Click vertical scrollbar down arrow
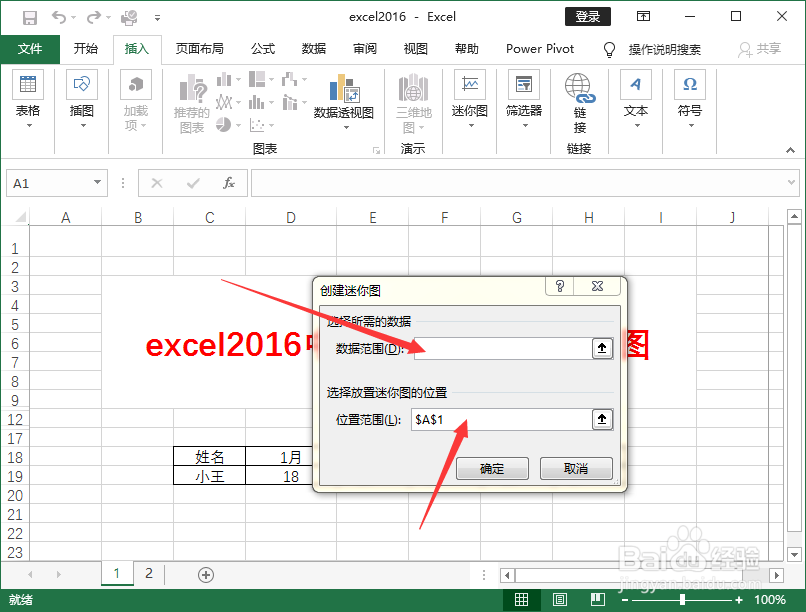 (795, 554)
